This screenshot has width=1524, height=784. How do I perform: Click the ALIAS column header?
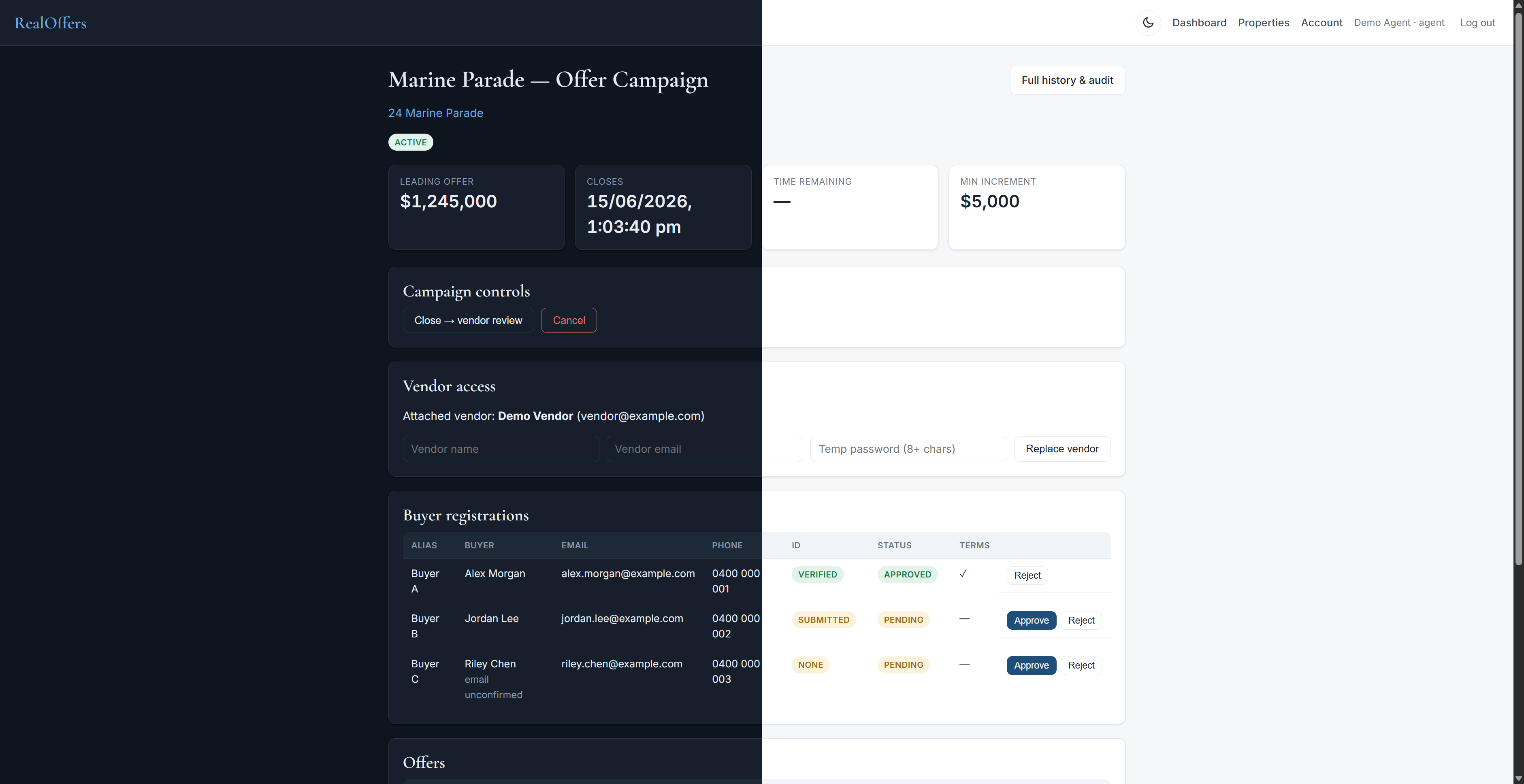pyautogui.click(x=424, y=545)
